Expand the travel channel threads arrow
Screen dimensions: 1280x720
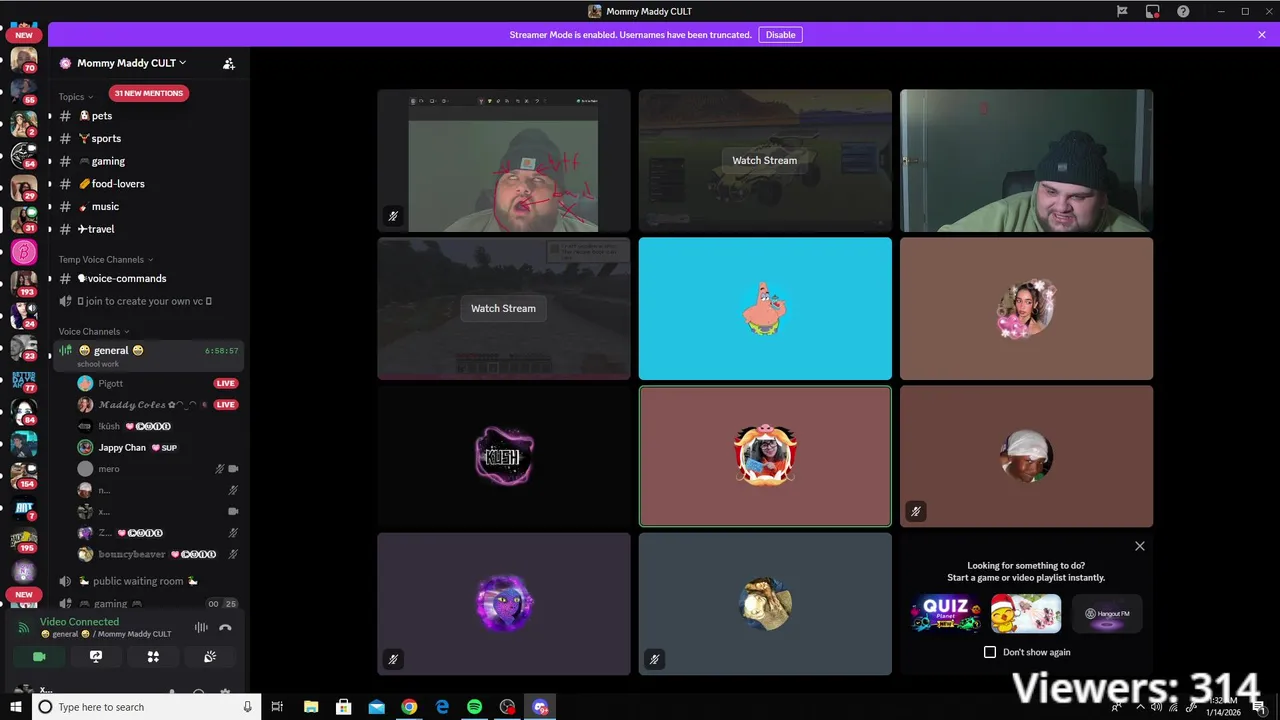50,229
